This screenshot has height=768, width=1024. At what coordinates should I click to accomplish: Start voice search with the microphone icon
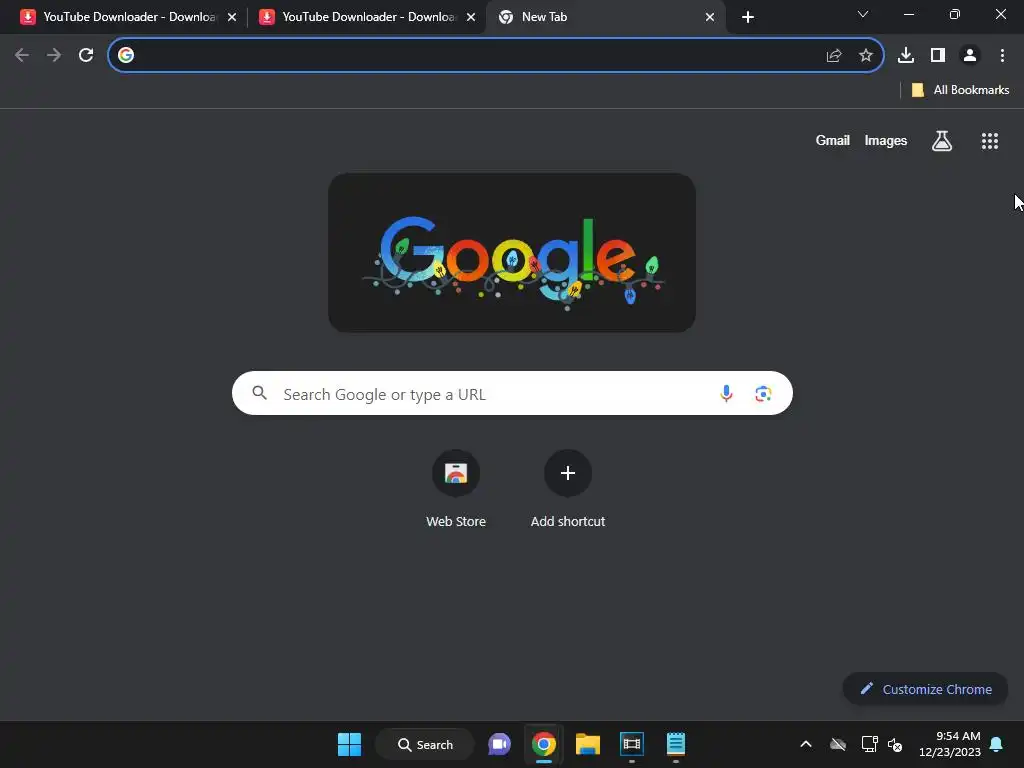pos(726,393)
